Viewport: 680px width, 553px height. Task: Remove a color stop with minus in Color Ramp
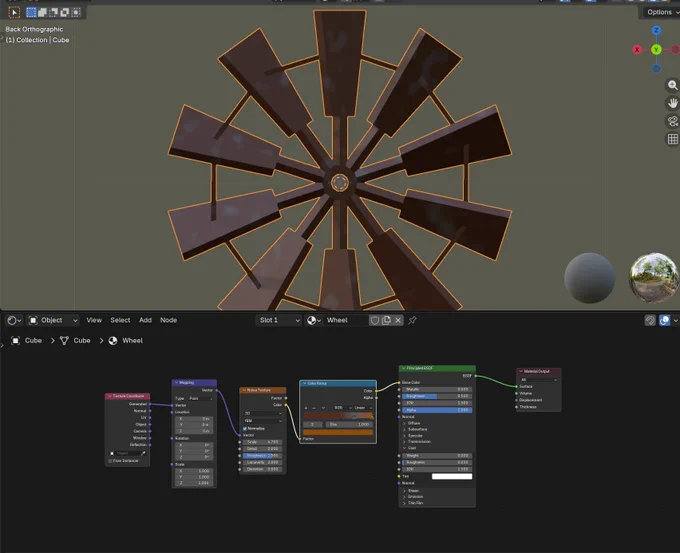tap(314, 408)
